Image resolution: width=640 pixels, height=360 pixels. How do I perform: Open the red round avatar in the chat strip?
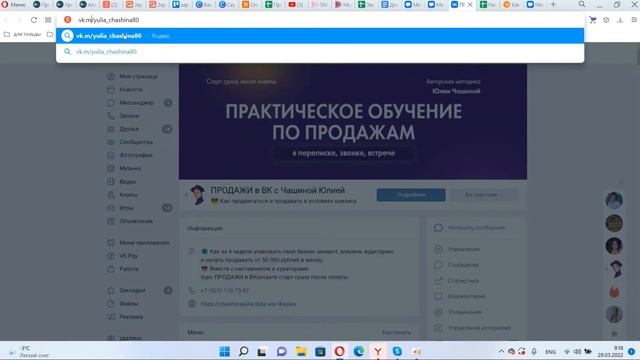point(614,292)
